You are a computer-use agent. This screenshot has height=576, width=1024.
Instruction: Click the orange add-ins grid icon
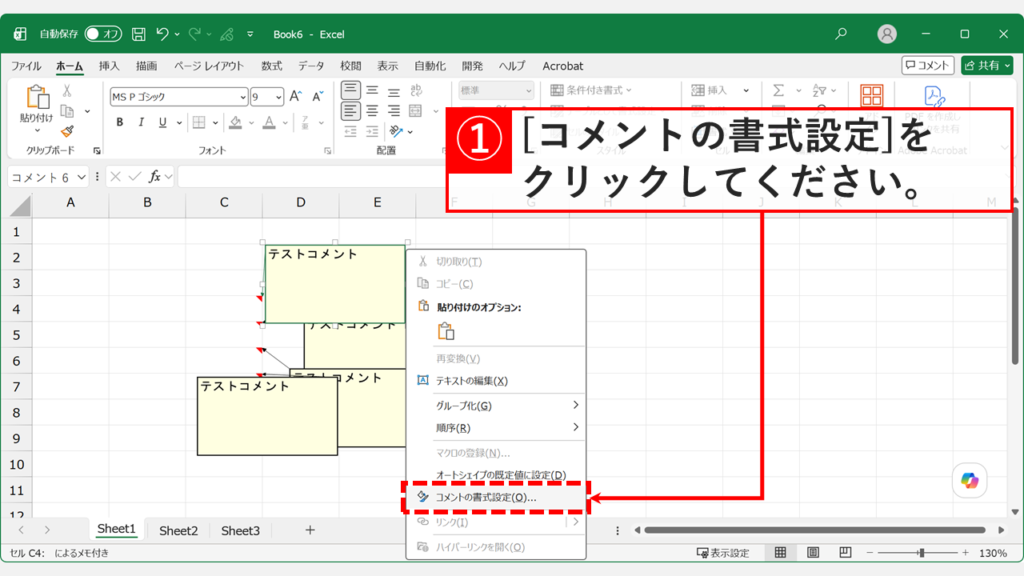[x=871, y=96]
